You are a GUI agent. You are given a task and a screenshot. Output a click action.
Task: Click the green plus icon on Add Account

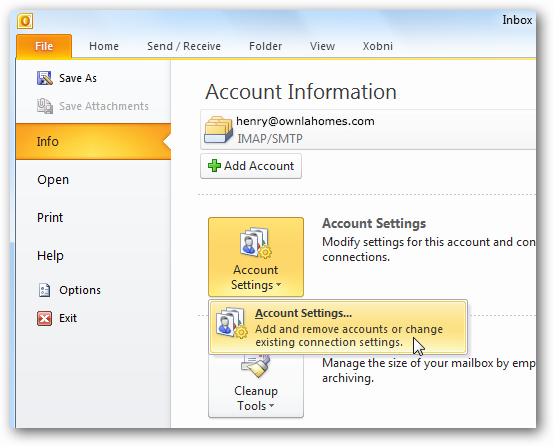pyautogui.click(x=214, y=165)
